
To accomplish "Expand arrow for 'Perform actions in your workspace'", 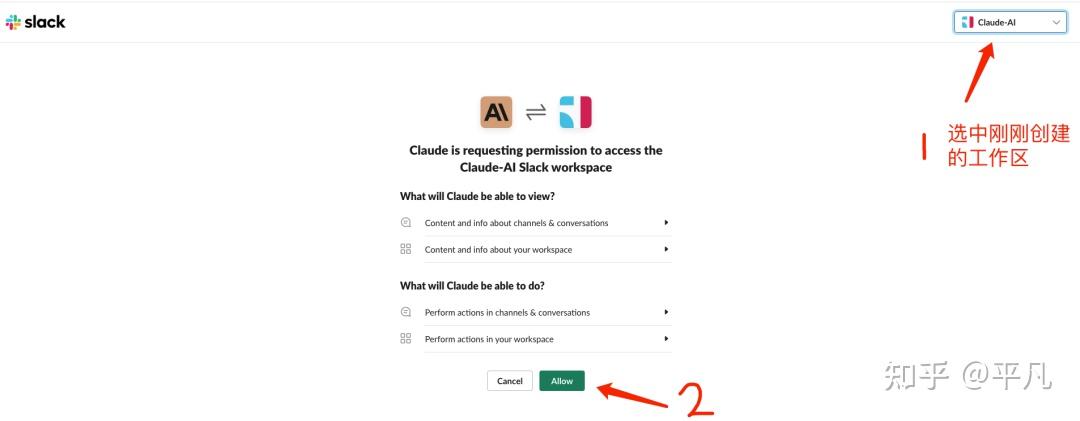I will point(666,339).
